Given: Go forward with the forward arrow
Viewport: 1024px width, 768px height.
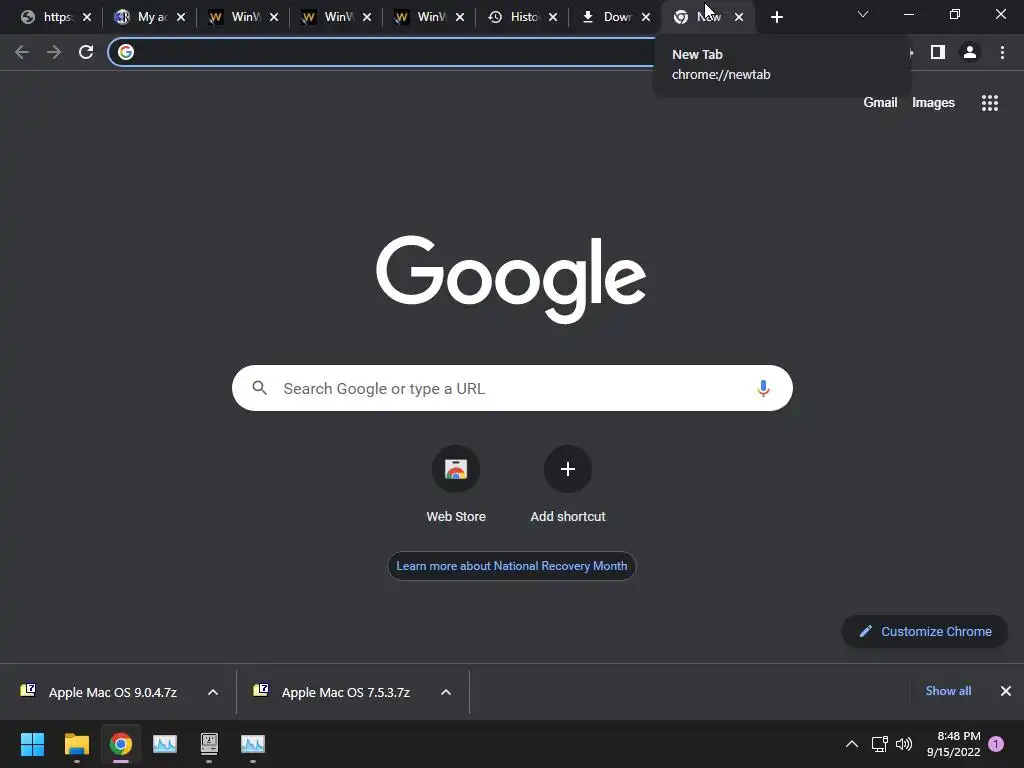Looking at the screenshot, I should pos(54,52).
